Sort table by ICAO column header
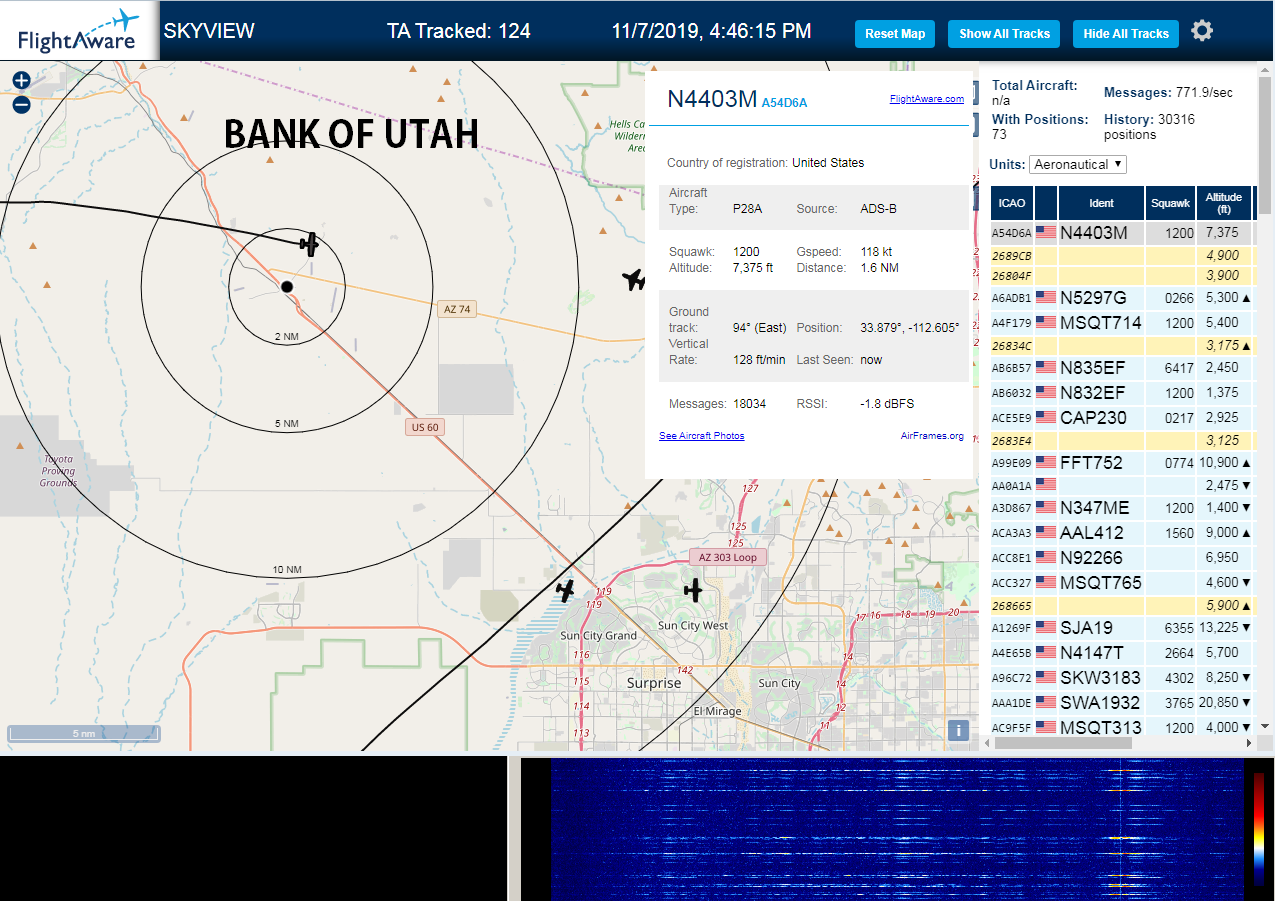The image size is (1275, 901). coord(1012,203)
